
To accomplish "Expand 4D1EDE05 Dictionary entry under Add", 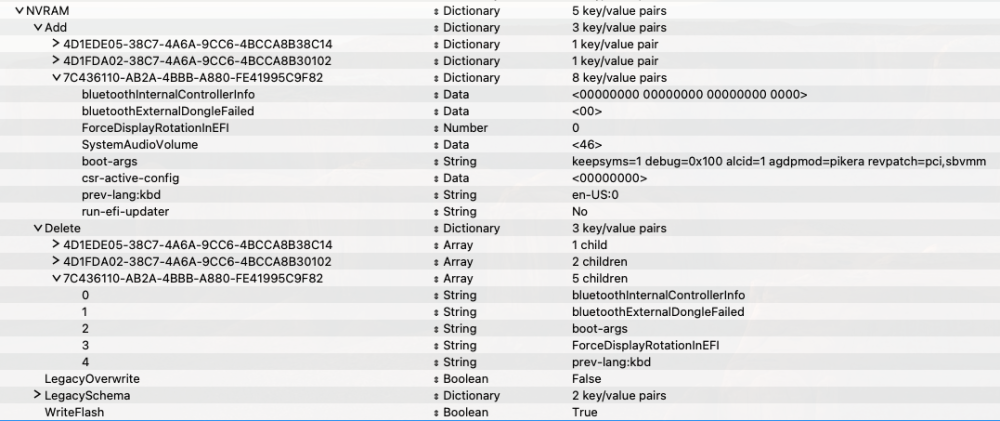I will 56,44.
